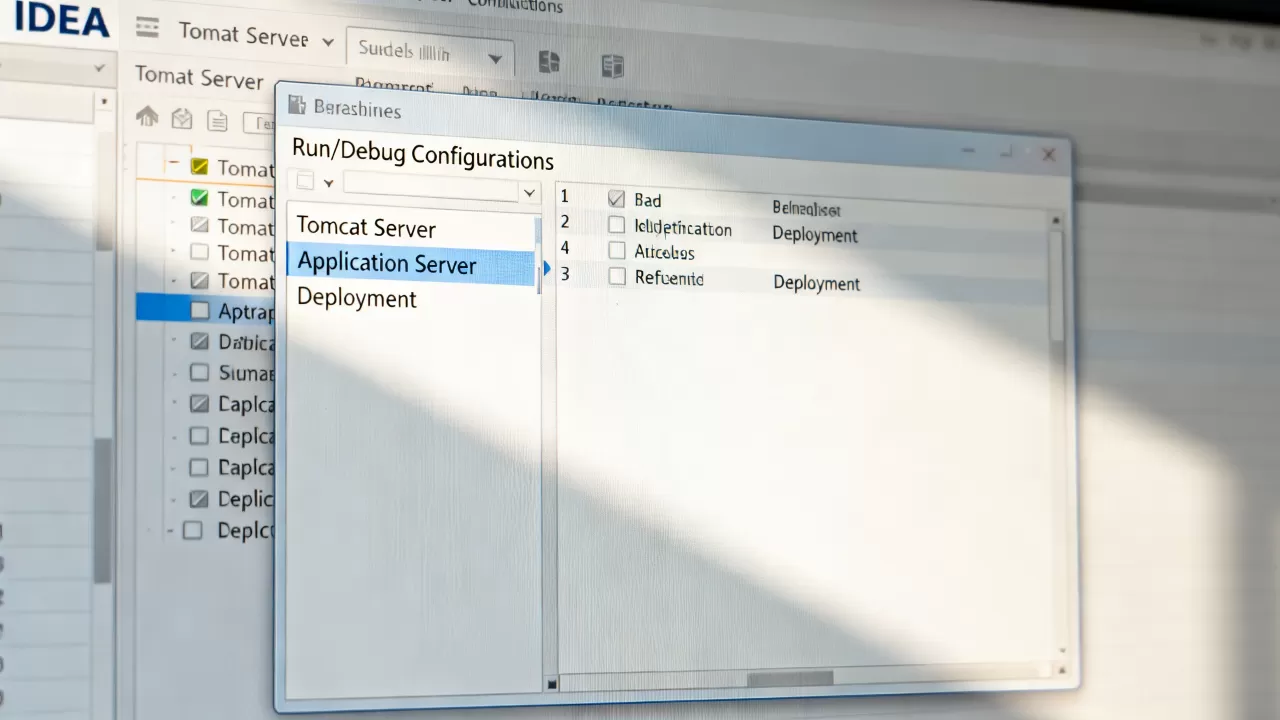Toggle the Aptrap row checkbox
The image size is (1280, 720).
[x=199, y=310]
